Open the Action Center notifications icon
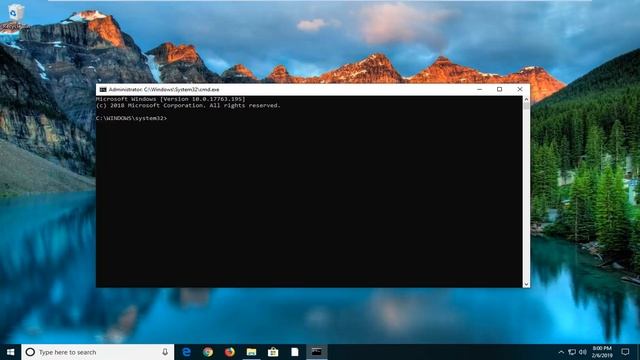This screenshot has height=360, width=640. (625, 352)
